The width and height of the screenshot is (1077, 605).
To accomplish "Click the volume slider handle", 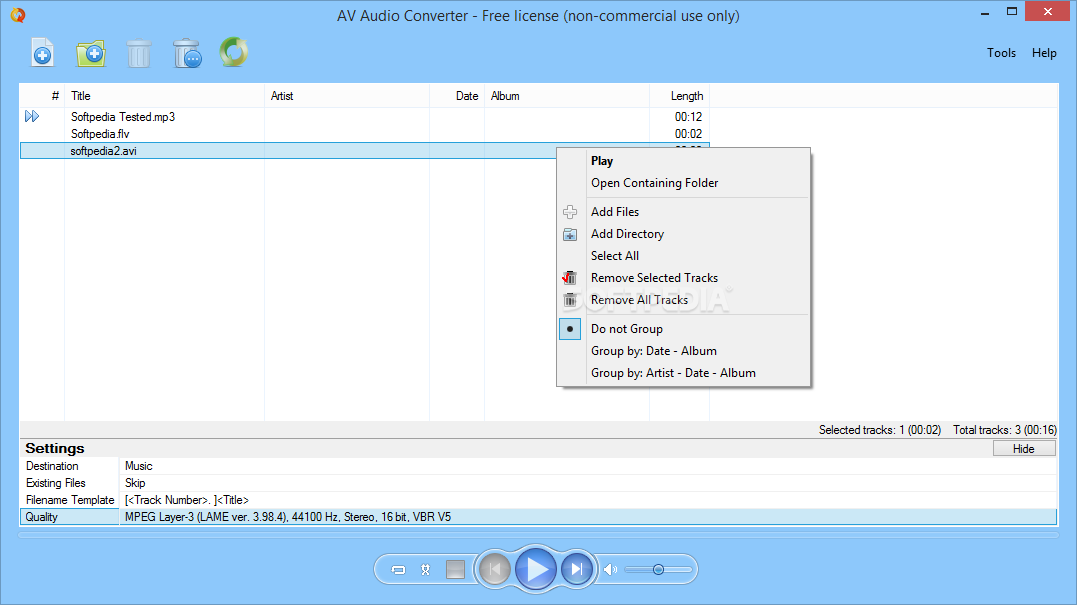I will (x=658, y=569).
